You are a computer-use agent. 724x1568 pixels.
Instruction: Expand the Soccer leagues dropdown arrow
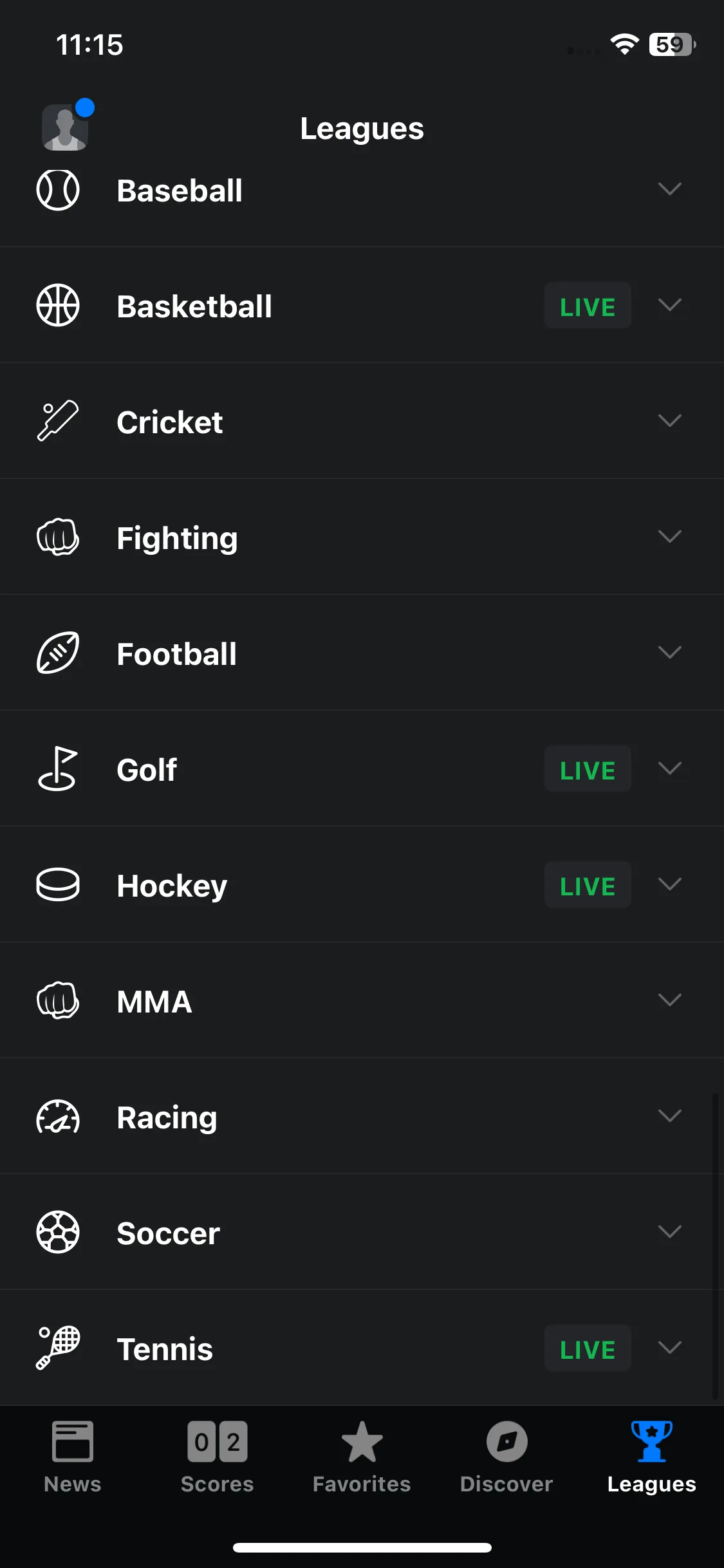click(x=669, y=1232)
